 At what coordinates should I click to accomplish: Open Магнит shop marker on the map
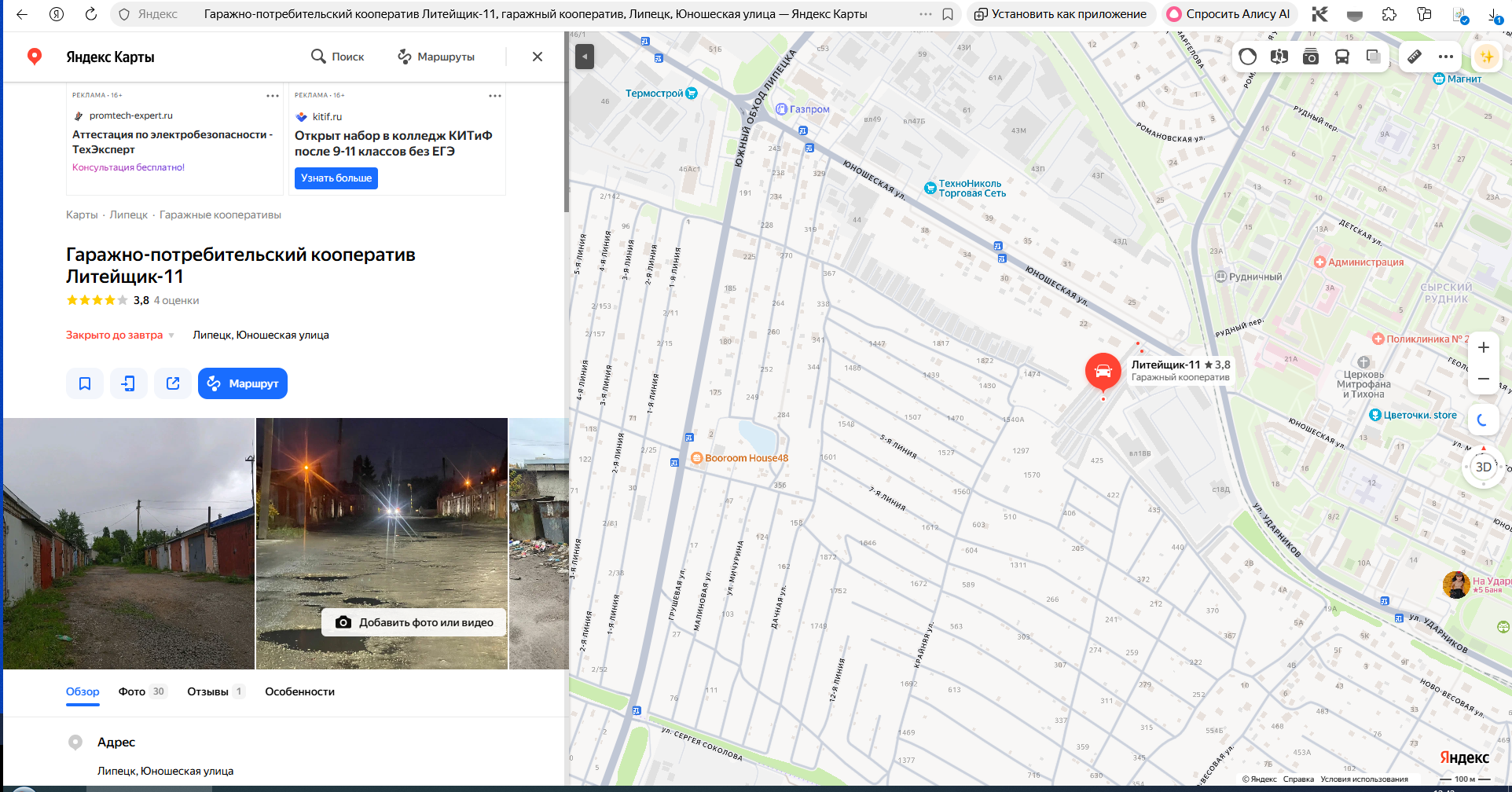(x=1458, y=79)
